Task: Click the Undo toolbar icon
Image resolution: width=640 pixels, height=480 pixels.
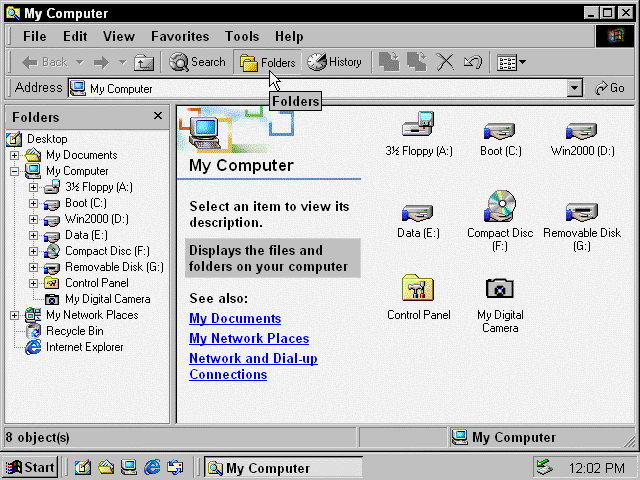Action: click(473, 62)
